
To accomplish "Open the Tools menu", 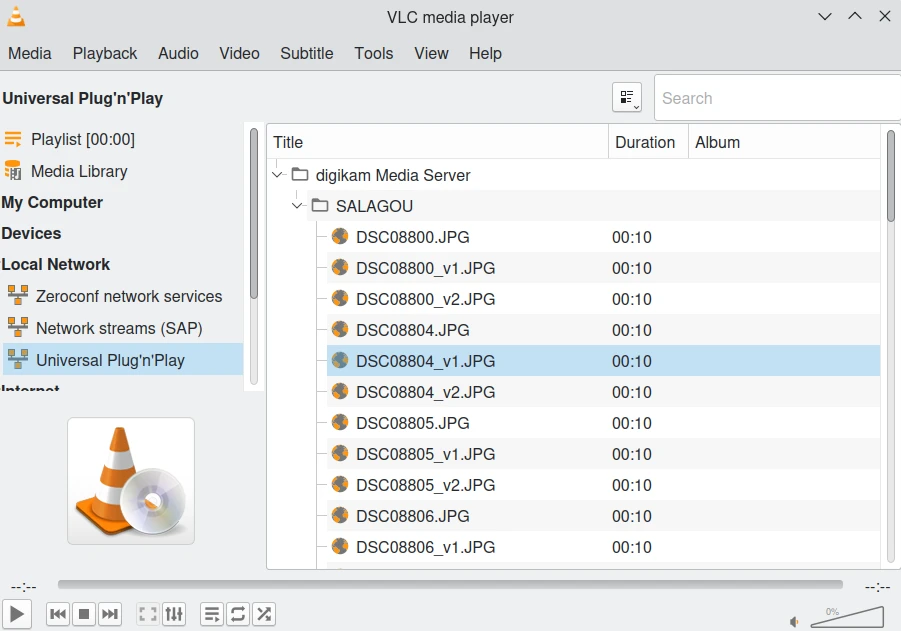I will tap(373, 53).
